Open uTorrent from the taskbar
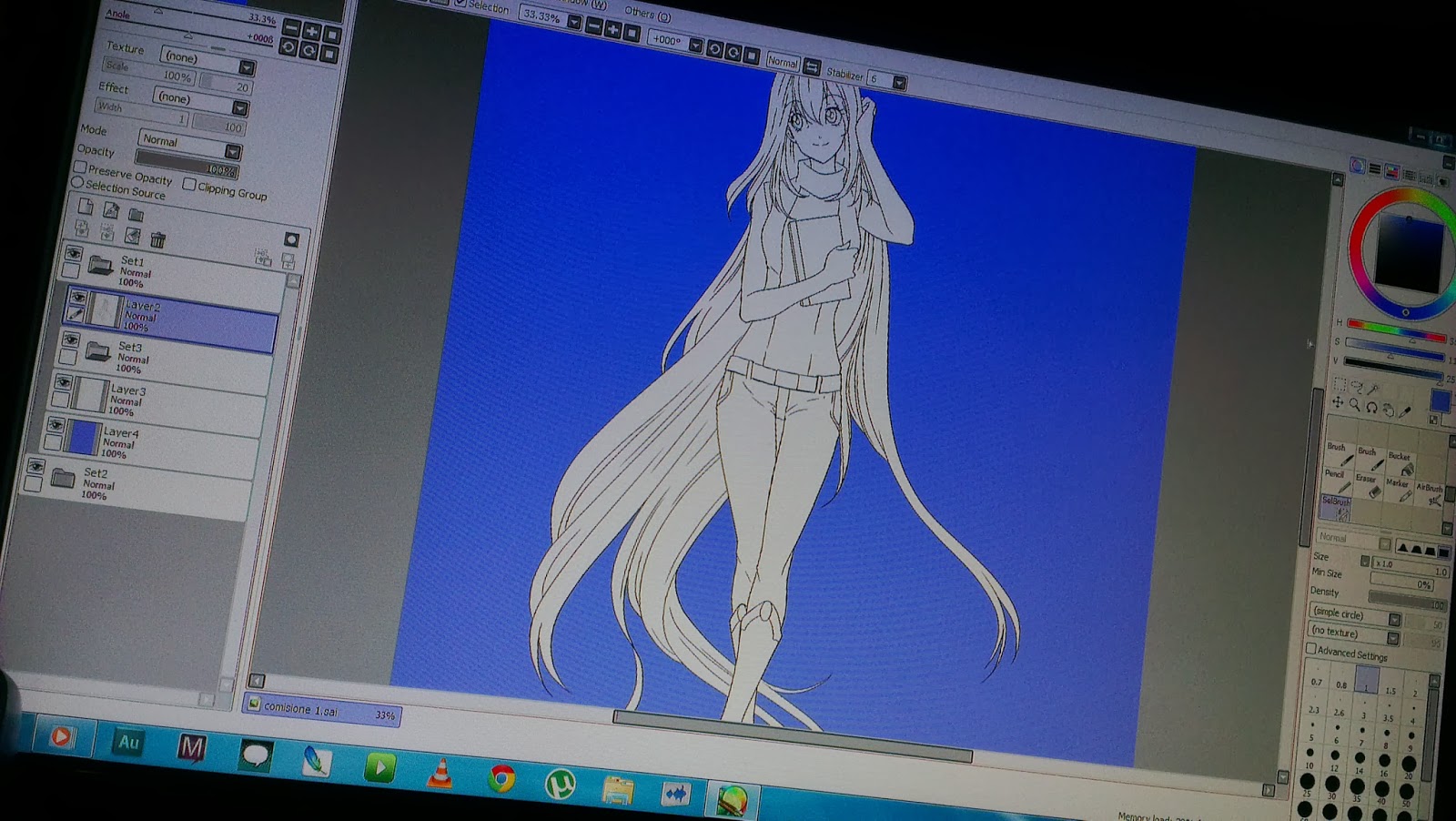Image resolution: width=1456 pixels, height=821 pixels. [x=560, y=784]
